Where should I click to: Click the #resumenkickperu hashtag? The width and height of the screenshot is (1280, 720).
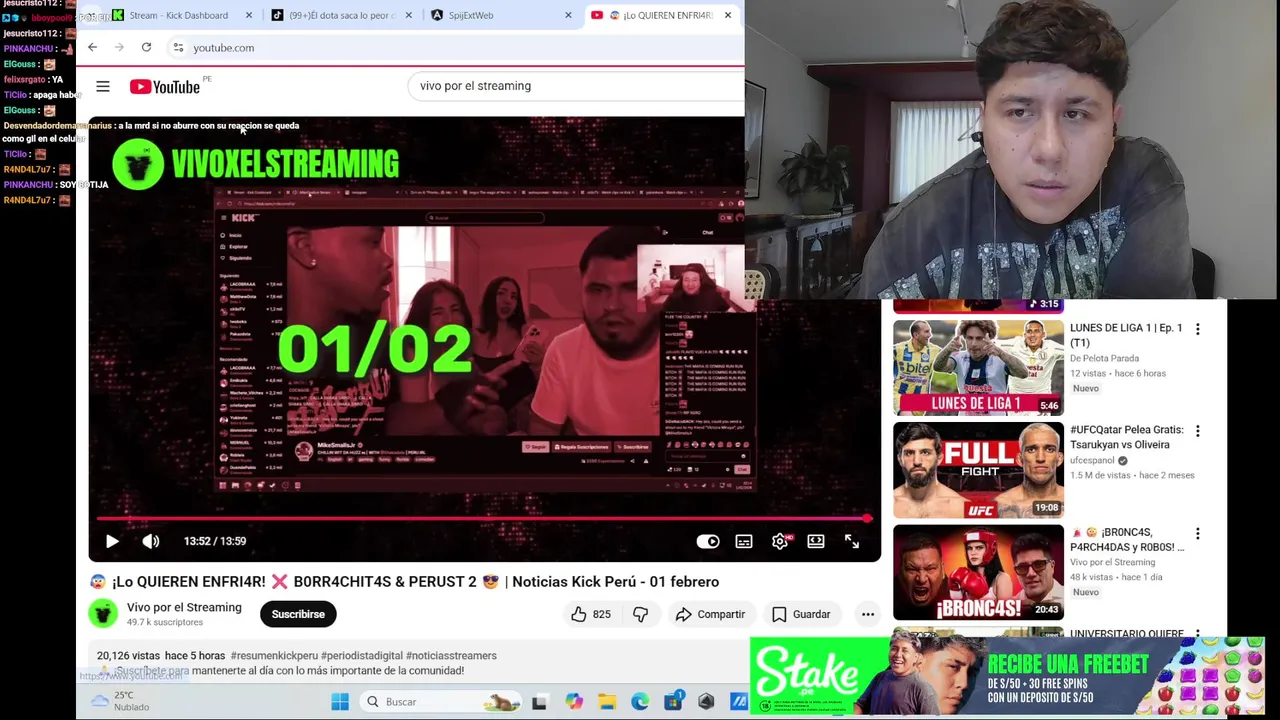[x=273, y=656]
